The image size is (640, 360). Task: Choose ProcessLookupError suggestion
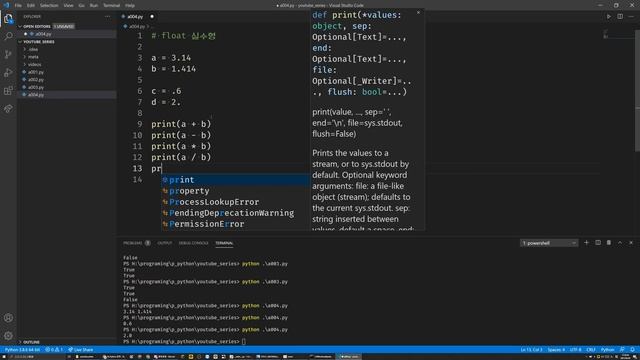click(236, 202)
